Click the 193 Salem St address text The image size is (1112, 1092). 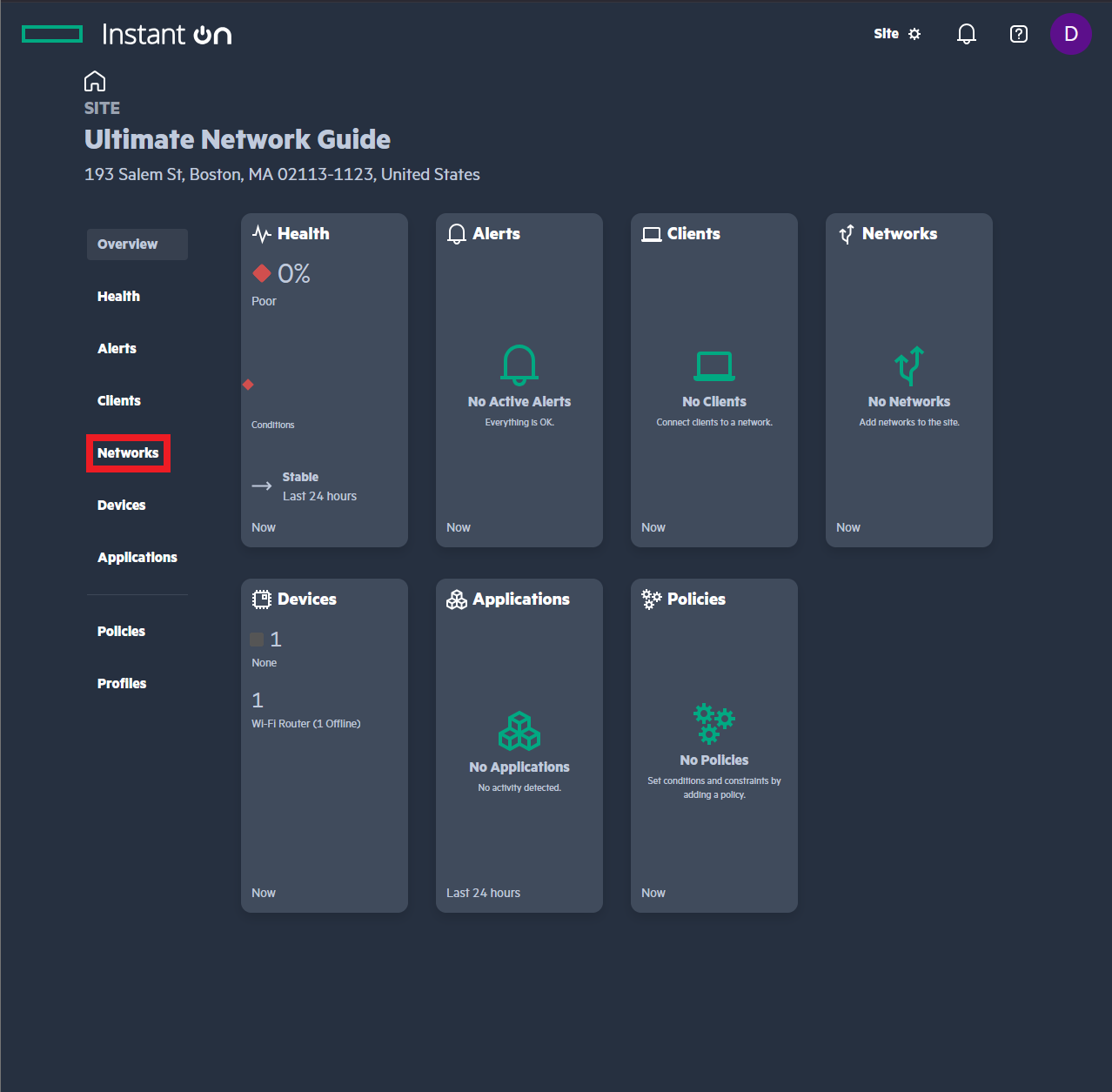click(282, 175)
